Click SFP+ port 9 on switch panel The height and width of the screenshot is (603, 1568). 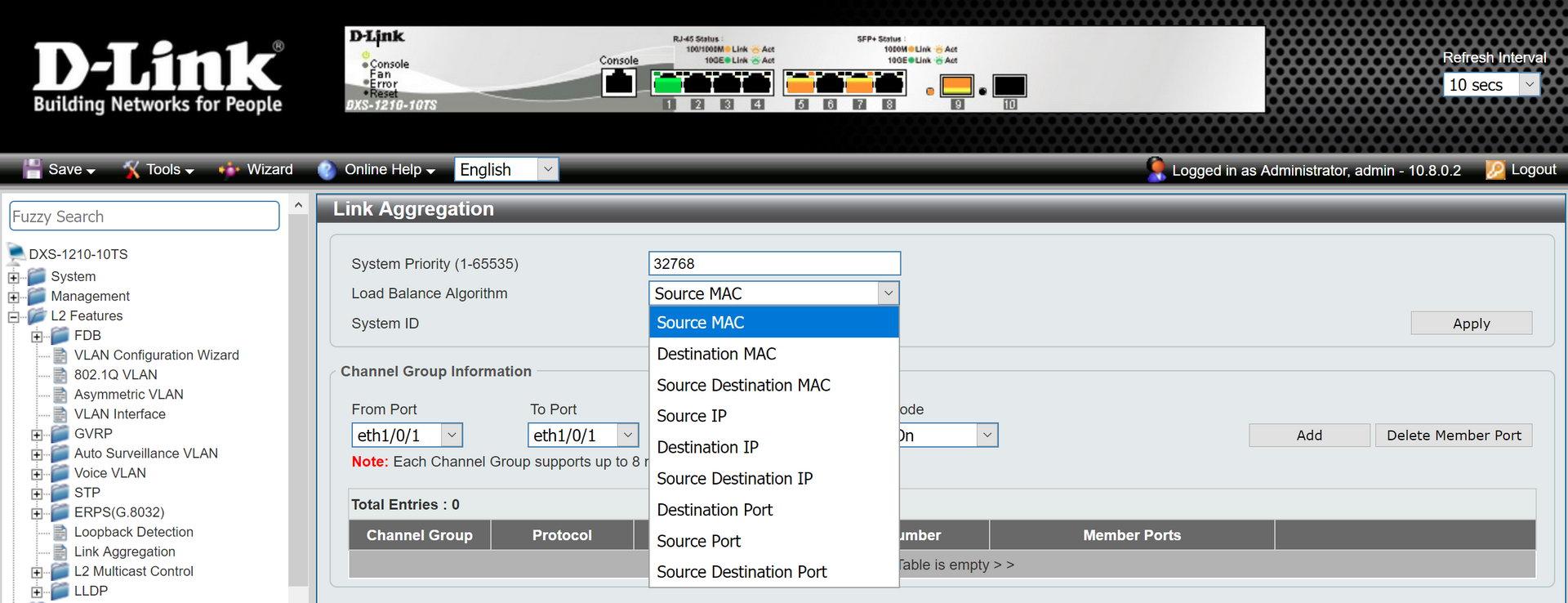957,85
